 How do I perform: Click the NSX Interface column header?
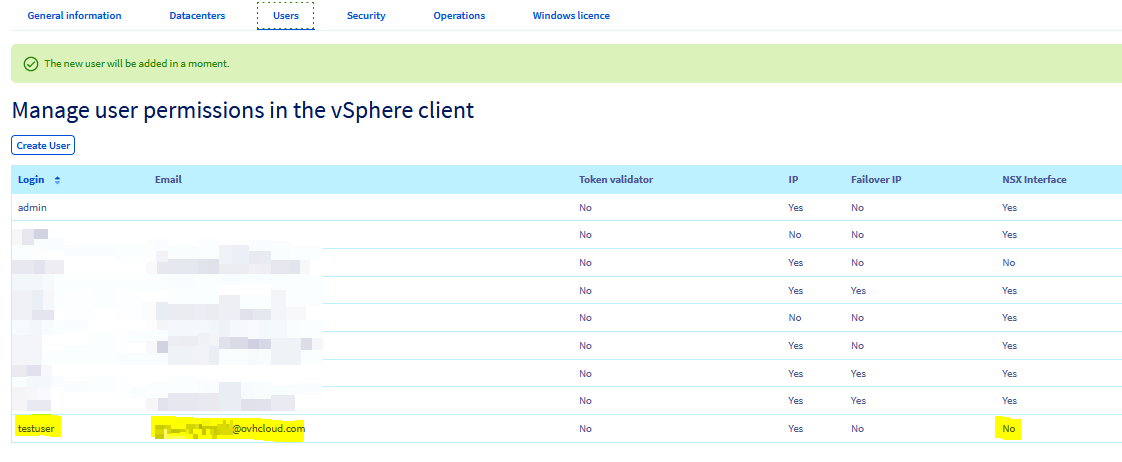click(1034, 180)
